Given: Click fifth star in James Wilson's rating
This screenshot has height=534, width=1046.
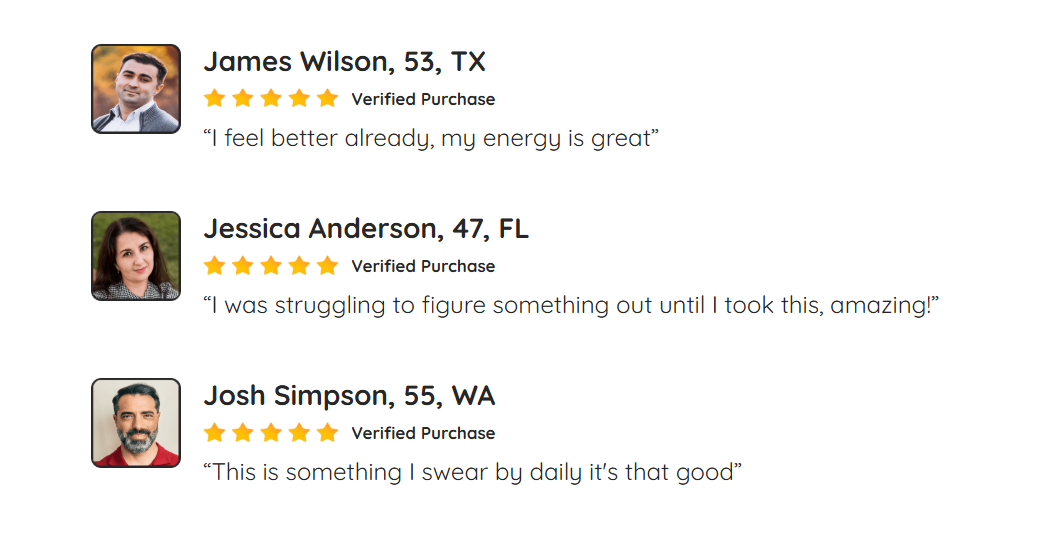Looking at the screenshot, I should tap(328, 98).
